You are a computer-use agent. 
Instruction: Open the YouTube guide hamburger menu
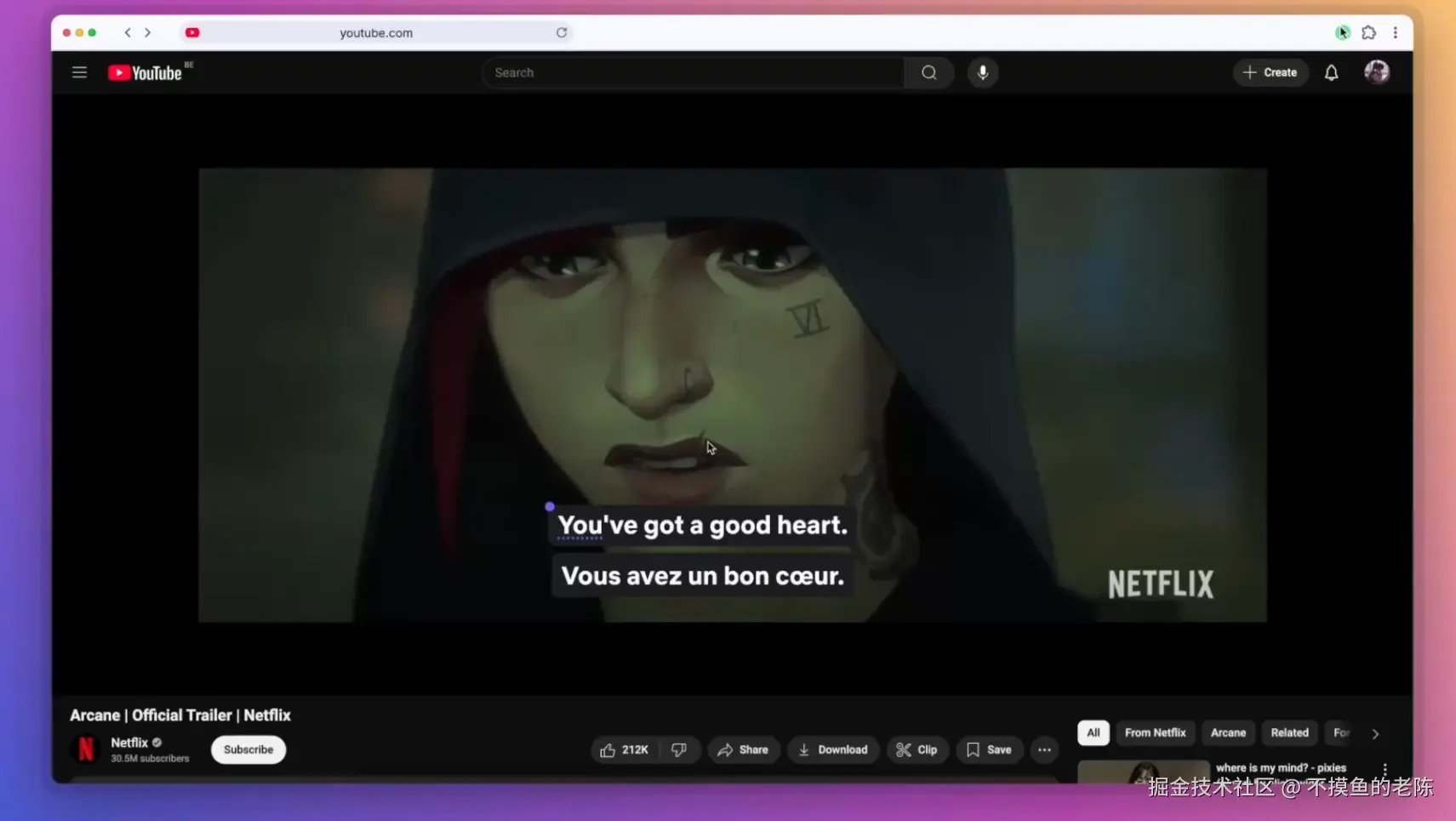(79, 72)
